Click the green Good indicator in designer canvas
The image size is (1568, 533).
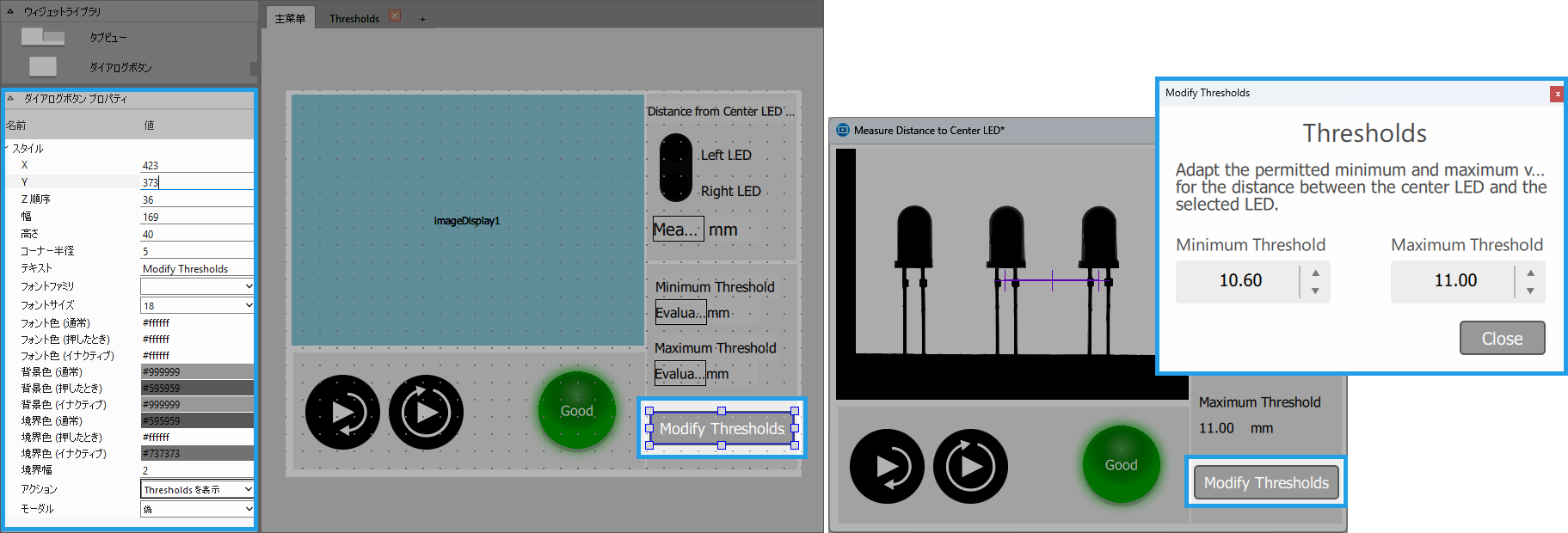[576, 411]
